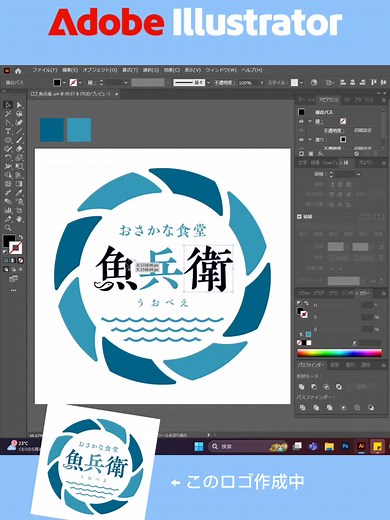Viewport: 390px width, 520px height.
Task: Add new effect via the fx button
Action: point(320,154)
